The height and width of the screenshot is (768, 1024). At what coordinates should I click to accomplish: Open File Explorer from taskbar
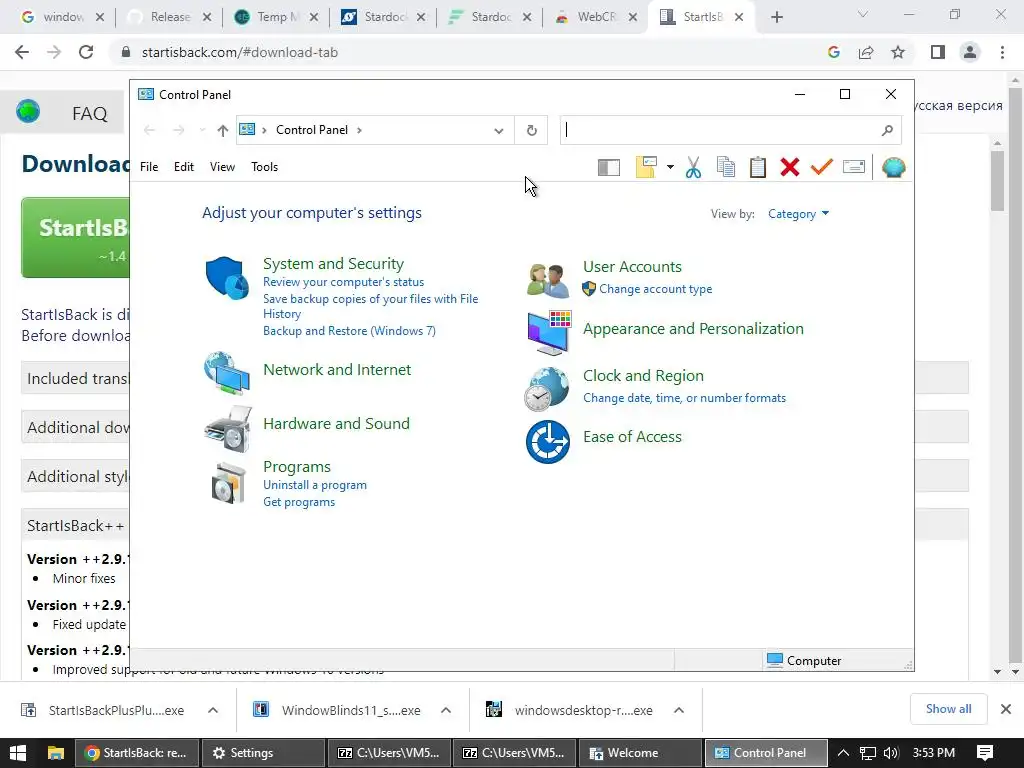coord(55,753)
